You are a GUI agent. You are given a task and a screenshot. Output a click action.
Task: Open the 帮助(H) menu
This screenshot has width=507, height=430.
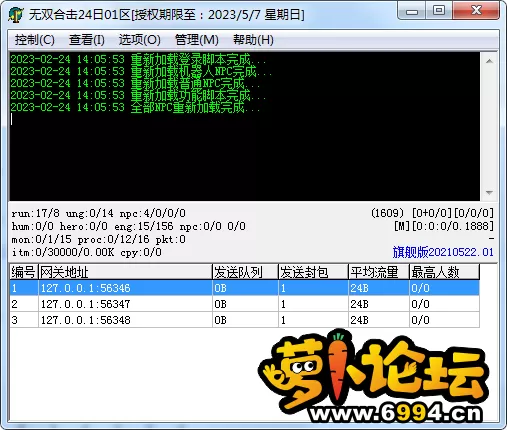click(x=253, y=40)
